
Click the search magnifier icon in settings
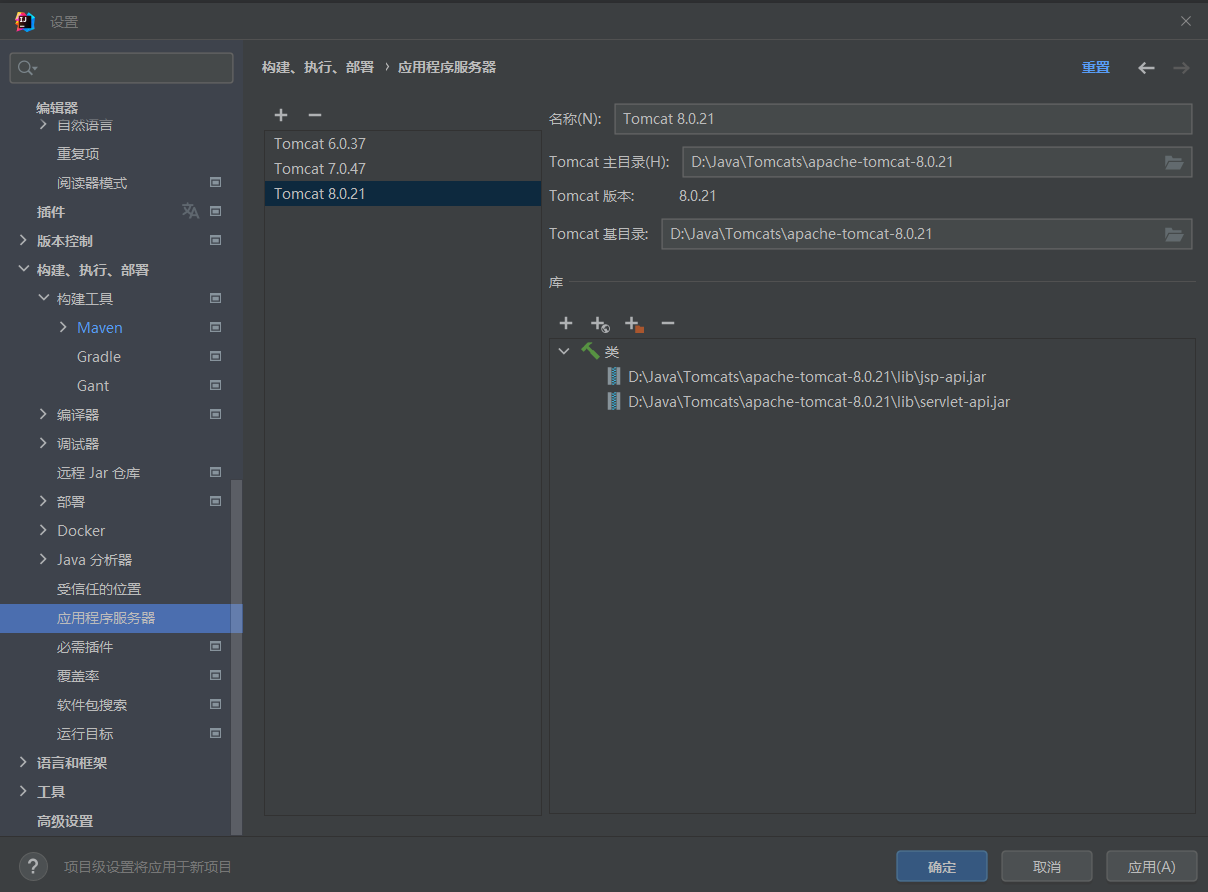click(27, 68)
